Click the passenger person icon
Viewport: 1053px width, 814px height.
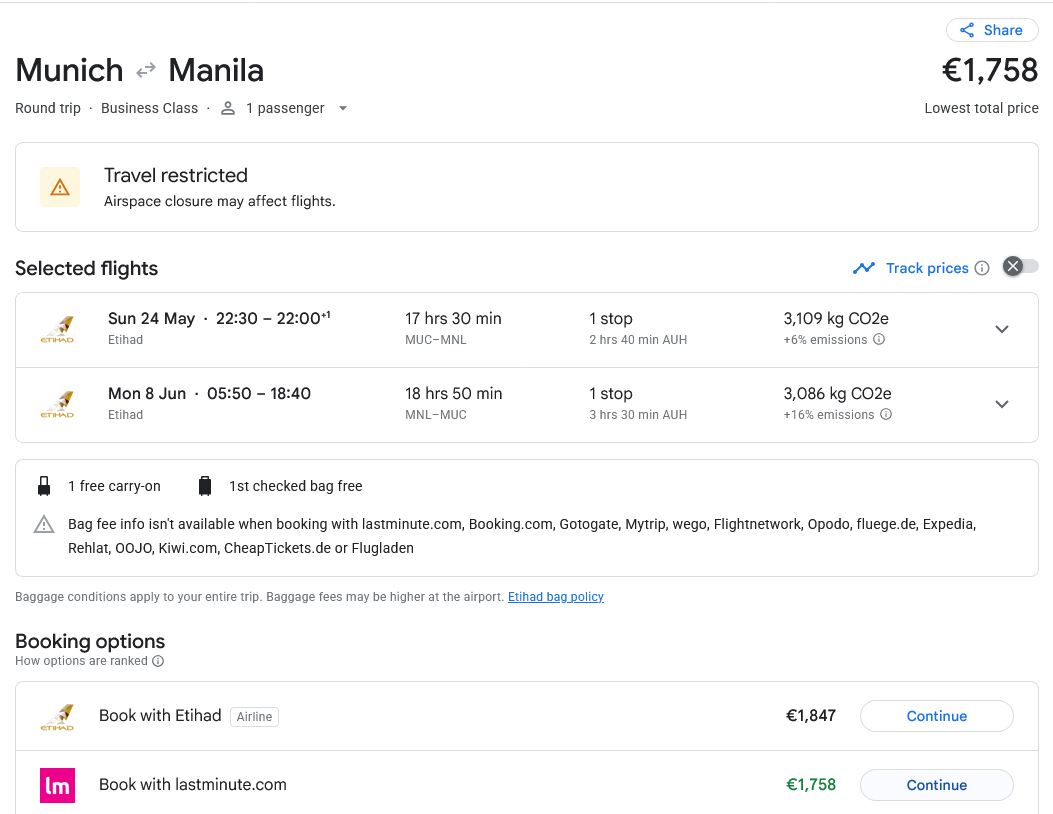coord(228,108)
